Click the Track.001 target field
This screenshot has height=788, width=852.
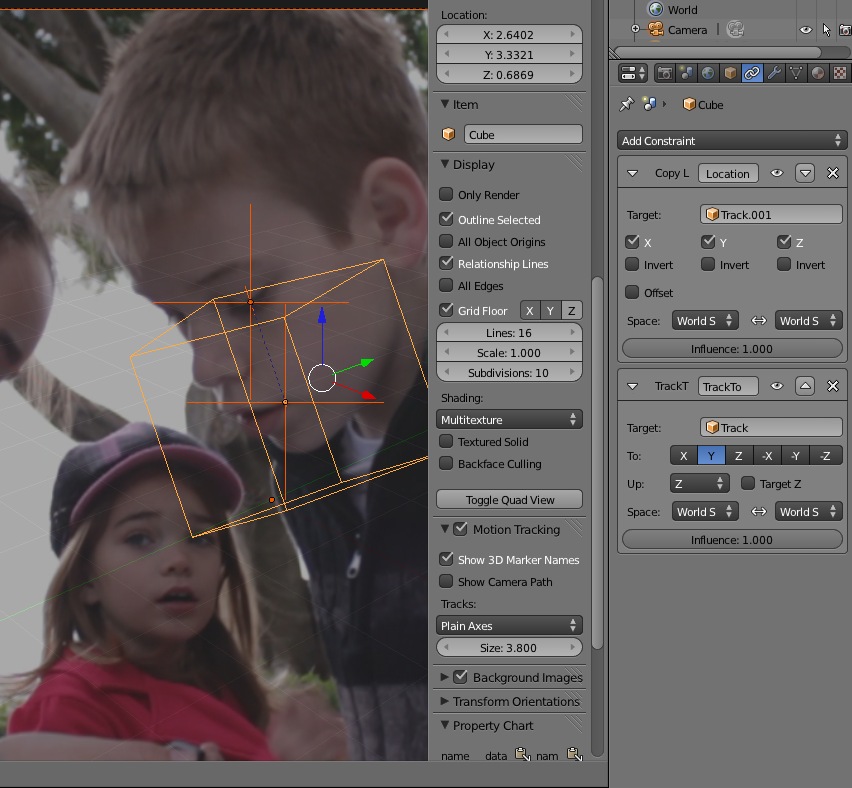click(x=771, y=215)
